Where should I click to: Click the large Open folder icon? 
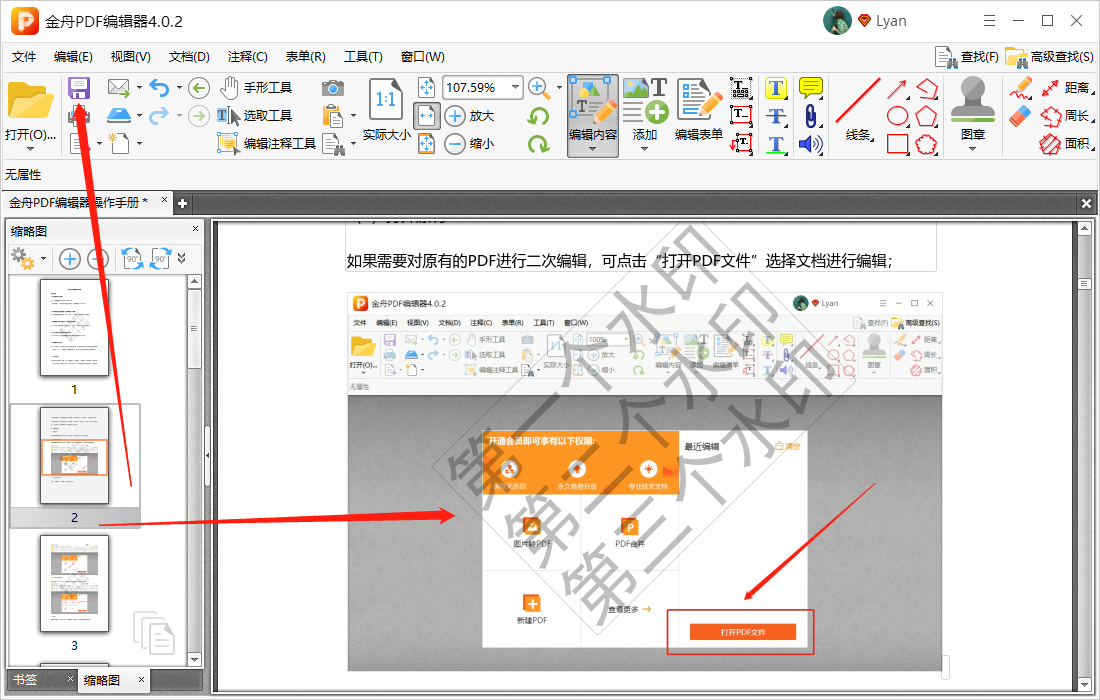pos(30,100)
